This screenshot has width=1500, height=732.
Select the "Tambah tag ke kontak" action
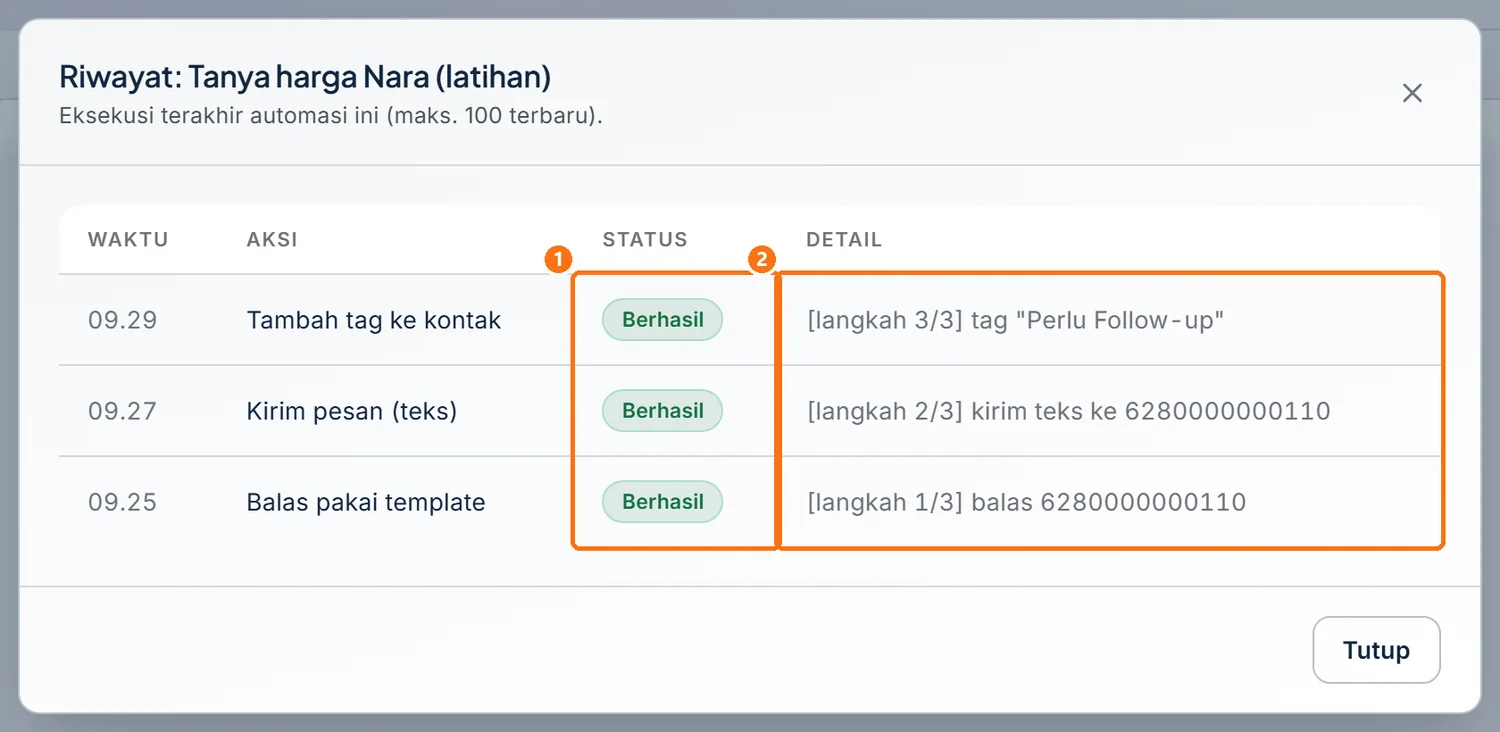pos(374,320)
